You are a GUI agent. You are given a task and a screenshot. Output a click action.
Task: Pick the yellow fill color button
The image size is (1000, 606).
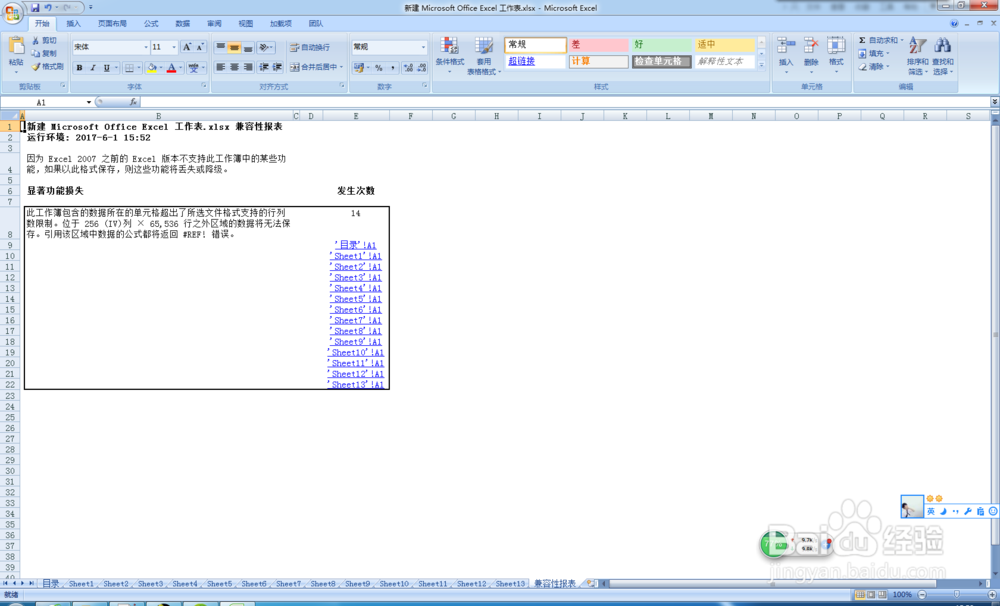click(x=152, y=68)
